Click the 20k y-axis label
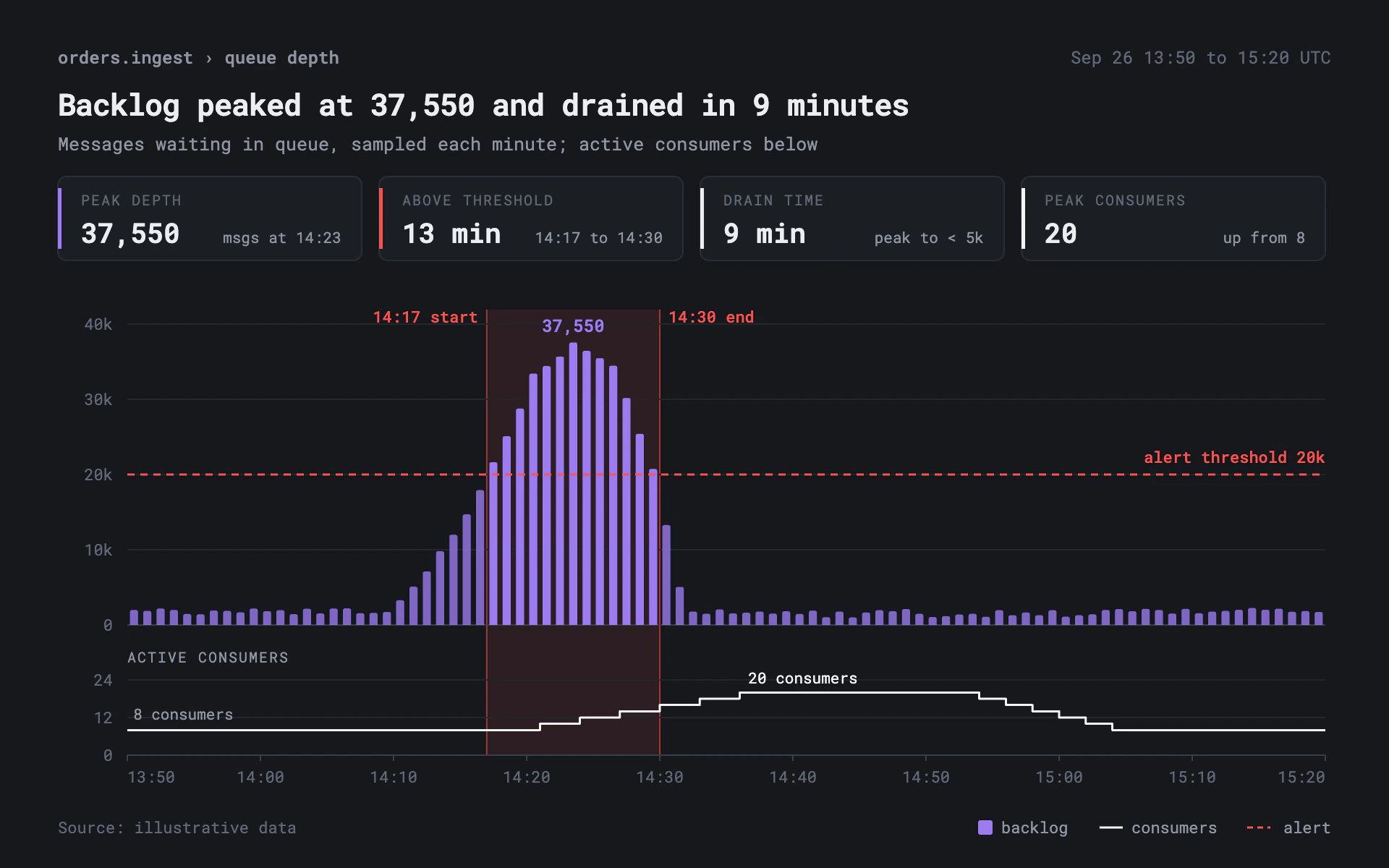This screenshot has width=1389, height=868. click(x=98, y=475)
